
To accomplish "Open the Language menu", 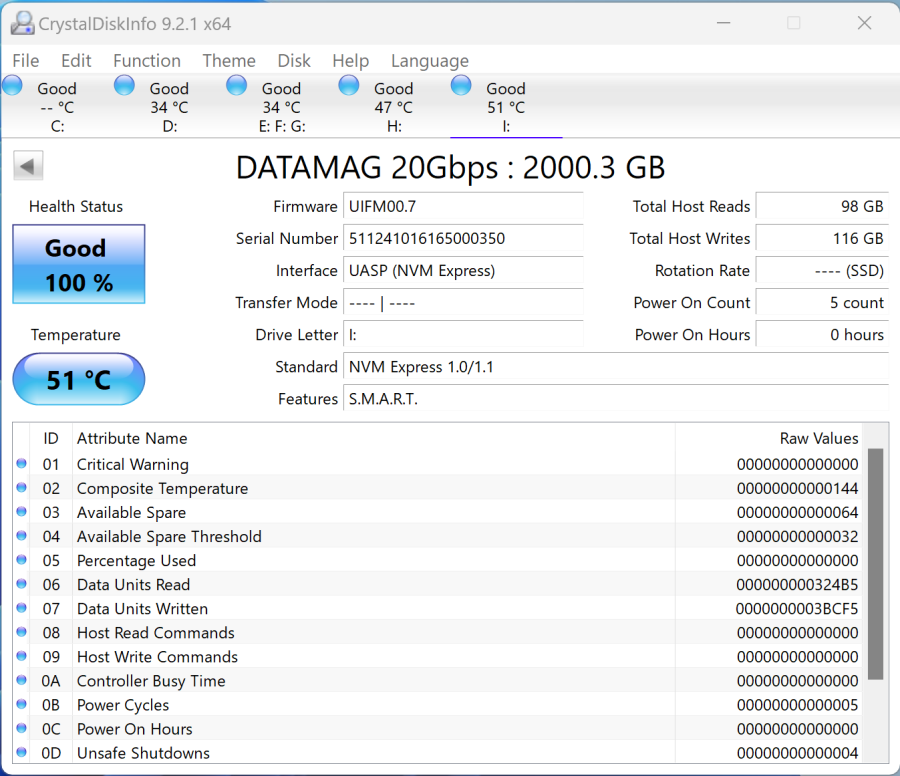I will 430,61.
